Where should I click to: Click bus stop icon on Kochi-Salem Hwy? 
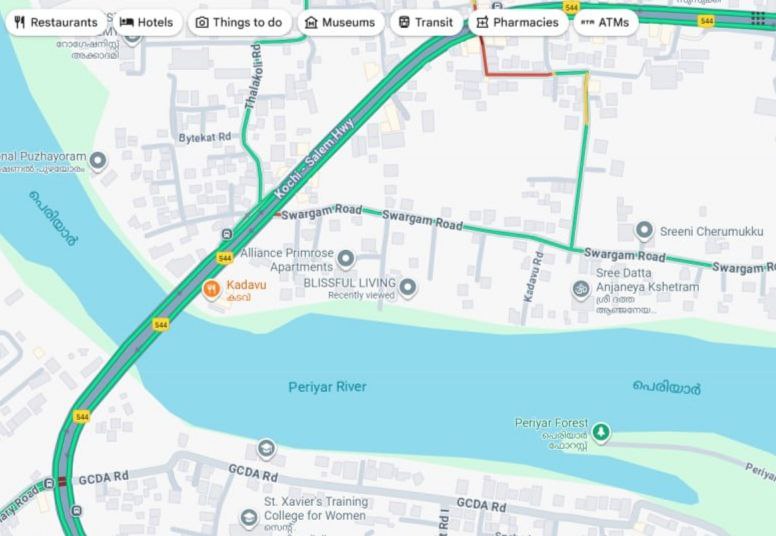click(227, 234)
